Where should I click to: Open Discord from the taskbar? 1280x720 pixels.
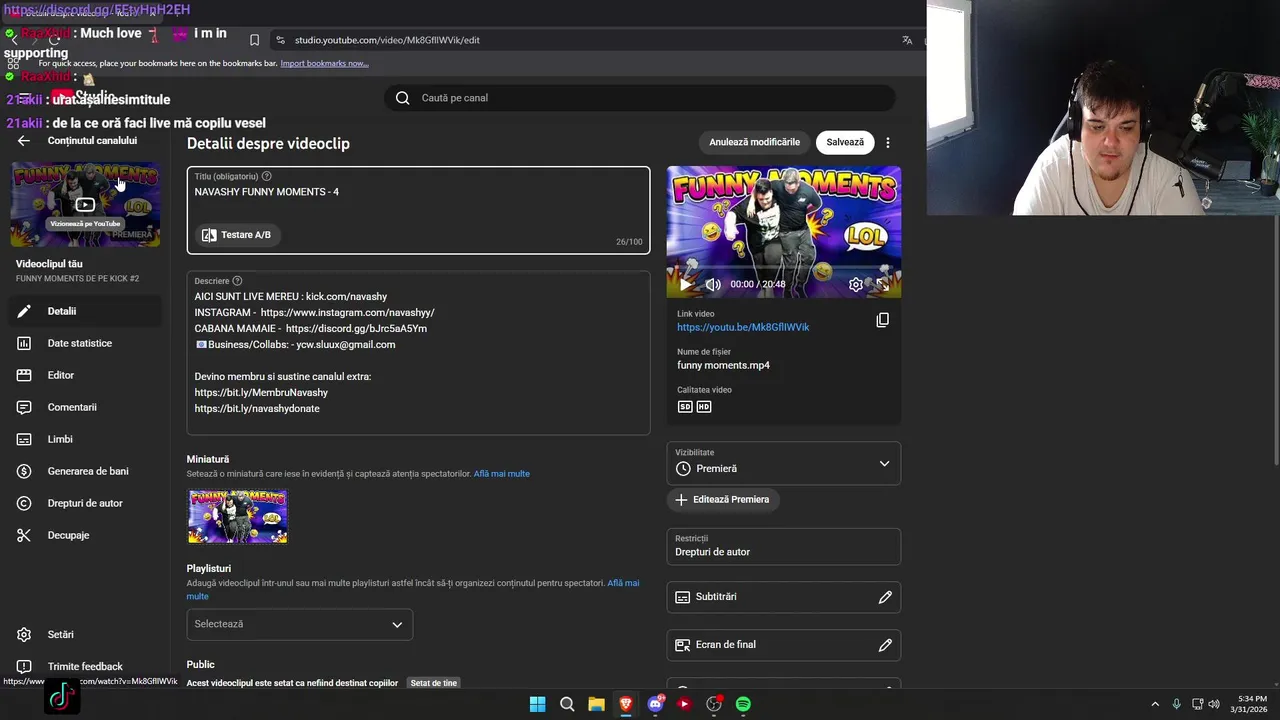[x=655, y=704]
